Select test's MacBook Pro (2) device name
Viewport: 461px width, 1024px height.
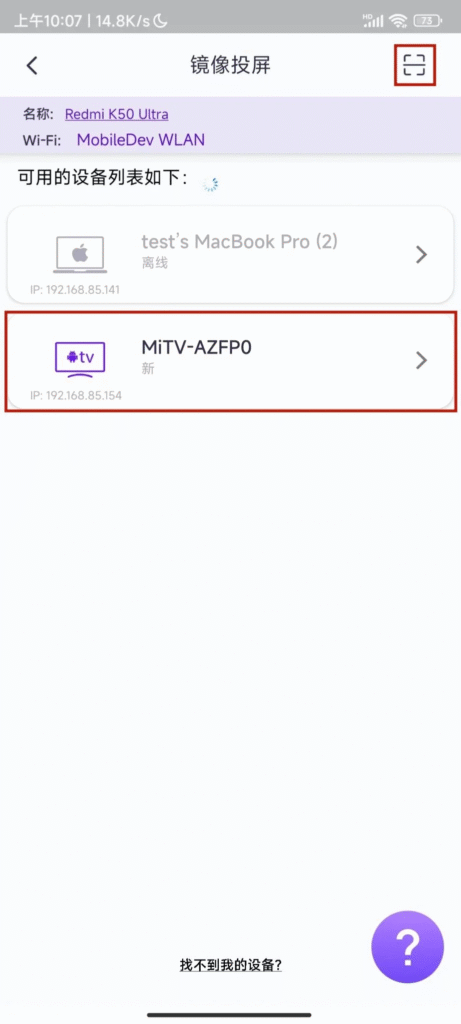240,242
